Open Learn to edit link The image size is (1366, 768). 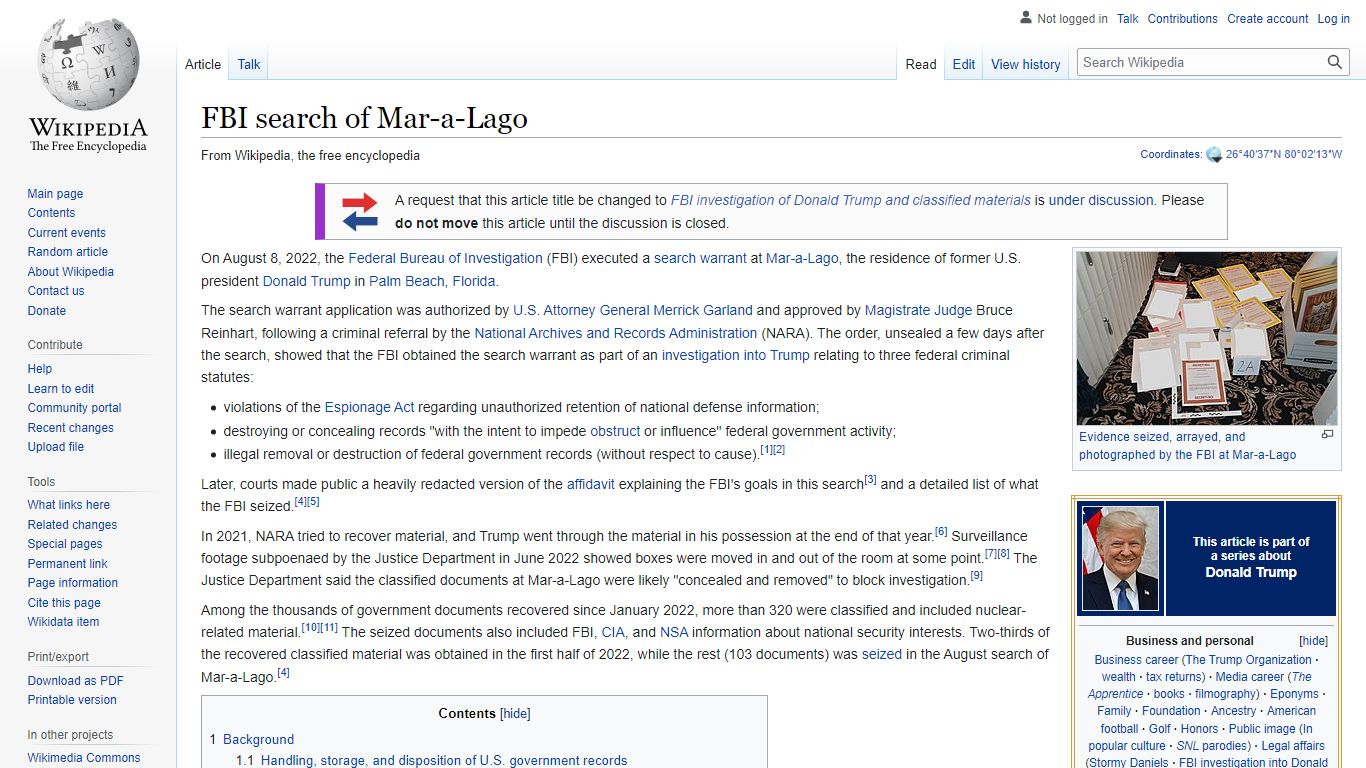pos(60,389)
